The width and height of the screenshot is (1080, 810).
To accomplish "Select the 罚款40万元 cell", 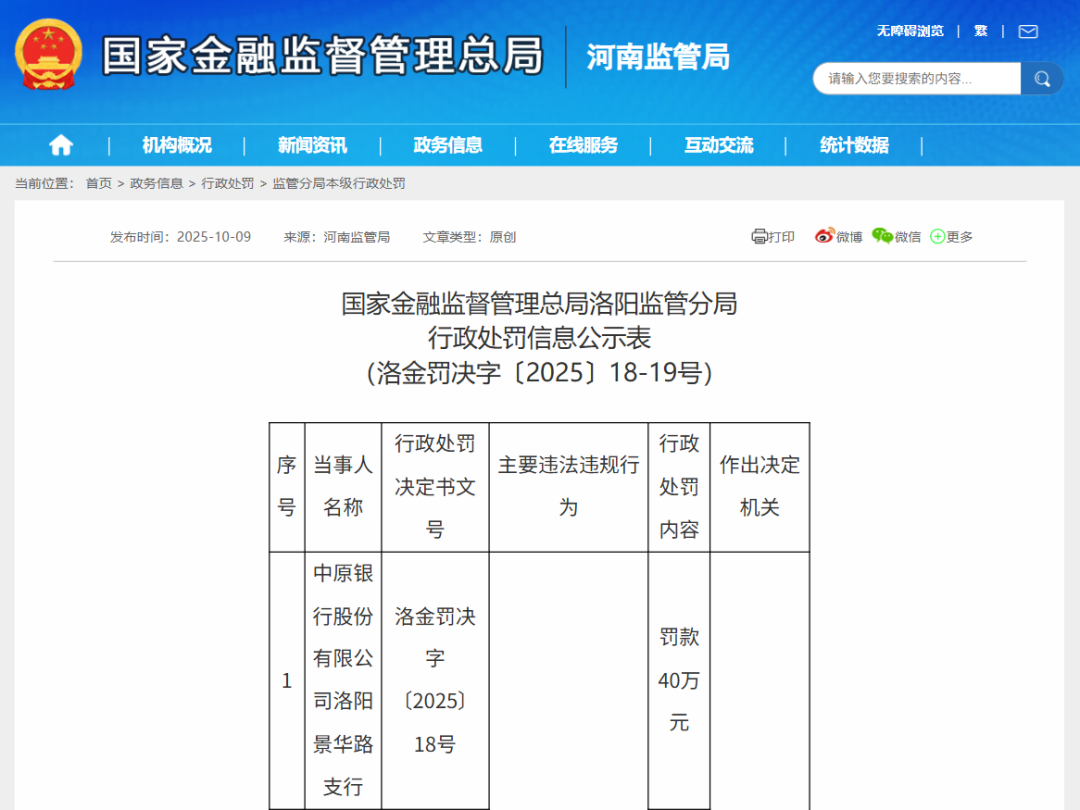I will pos(679,681).
